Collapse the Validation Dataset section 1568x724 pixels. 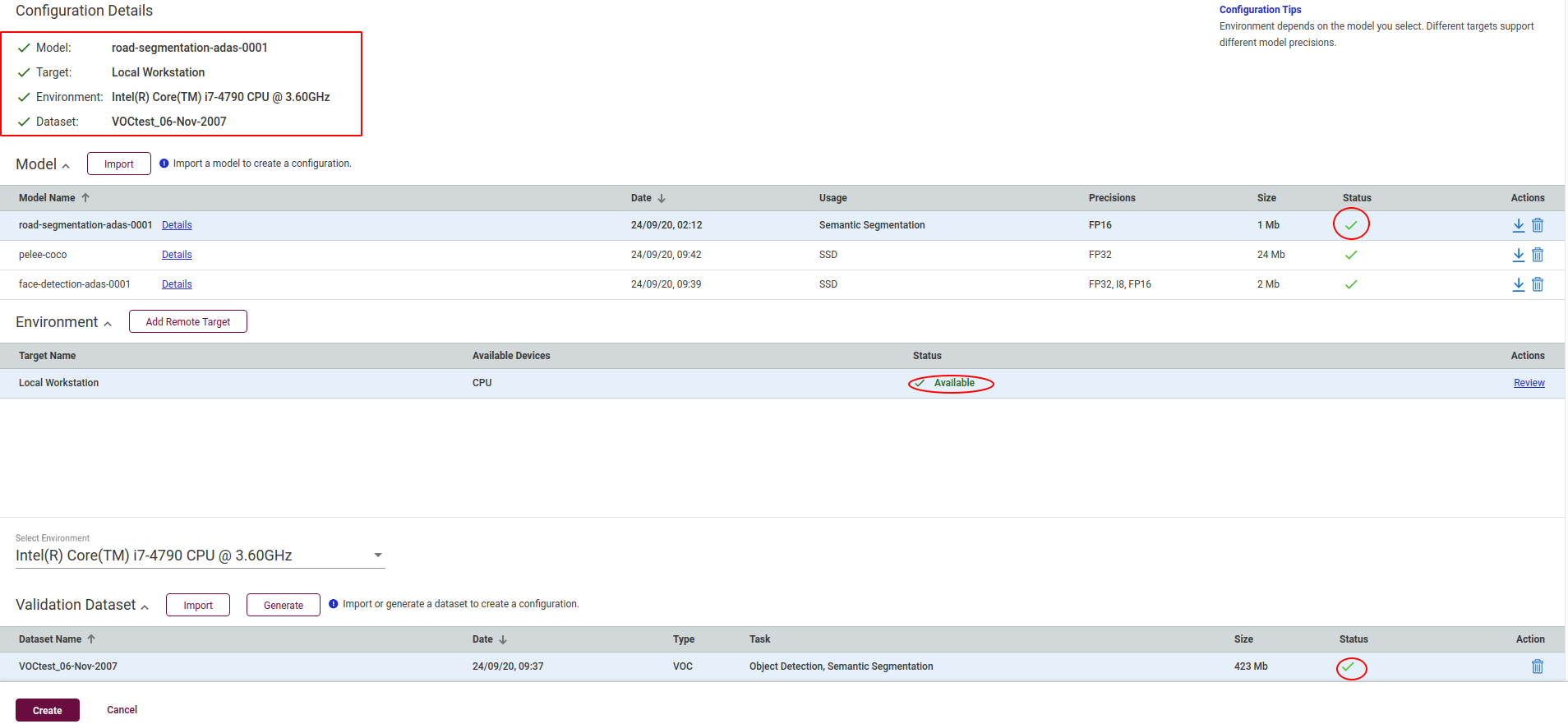coord(145,606)
